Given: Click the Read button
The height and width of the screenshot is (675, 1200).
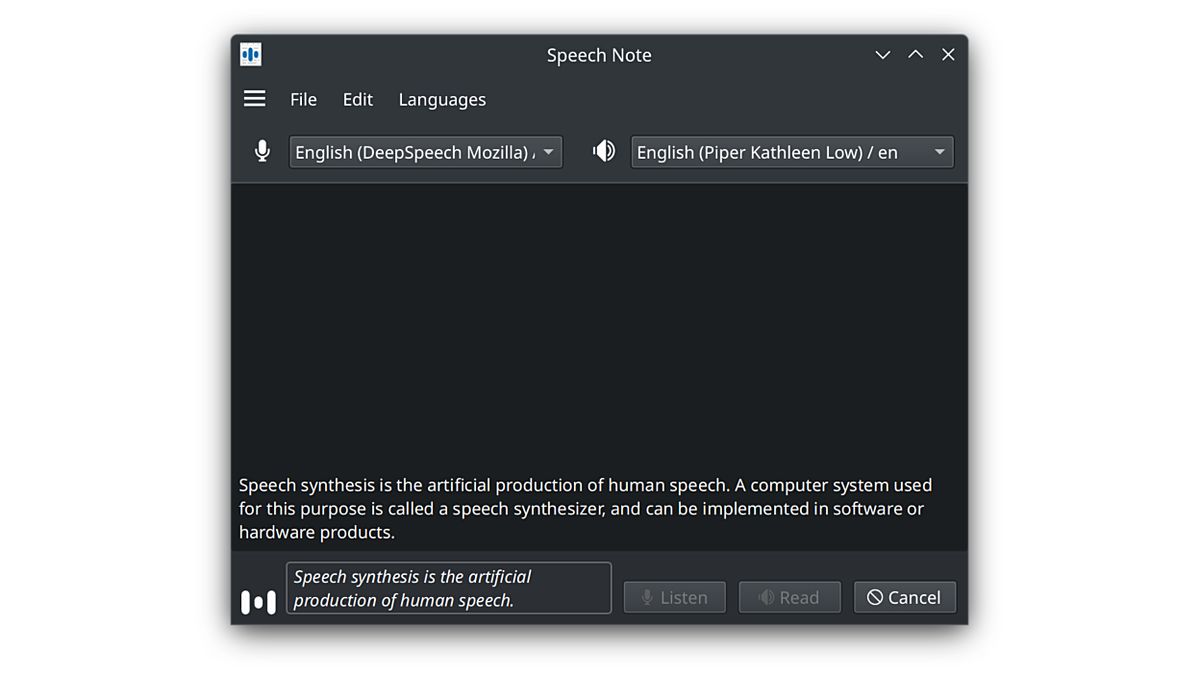Looking at the screenshot, I should point(790,597).
